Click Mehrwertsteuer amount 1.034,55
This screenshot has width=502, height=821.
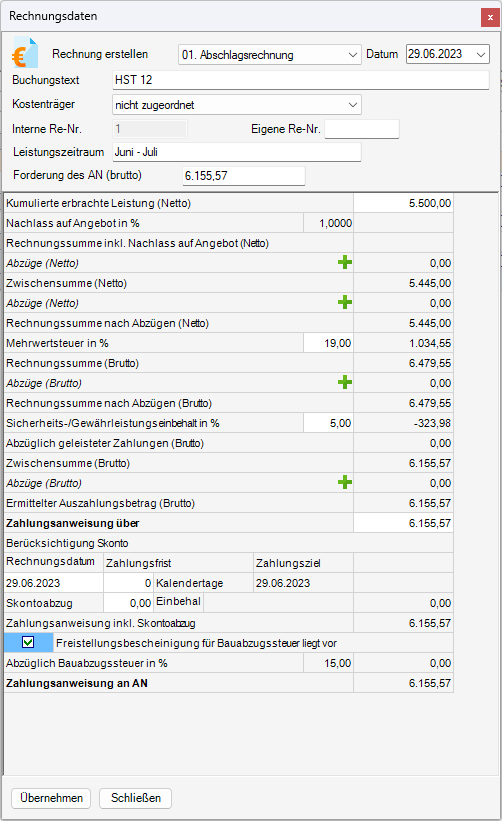[x=403, y=343]
